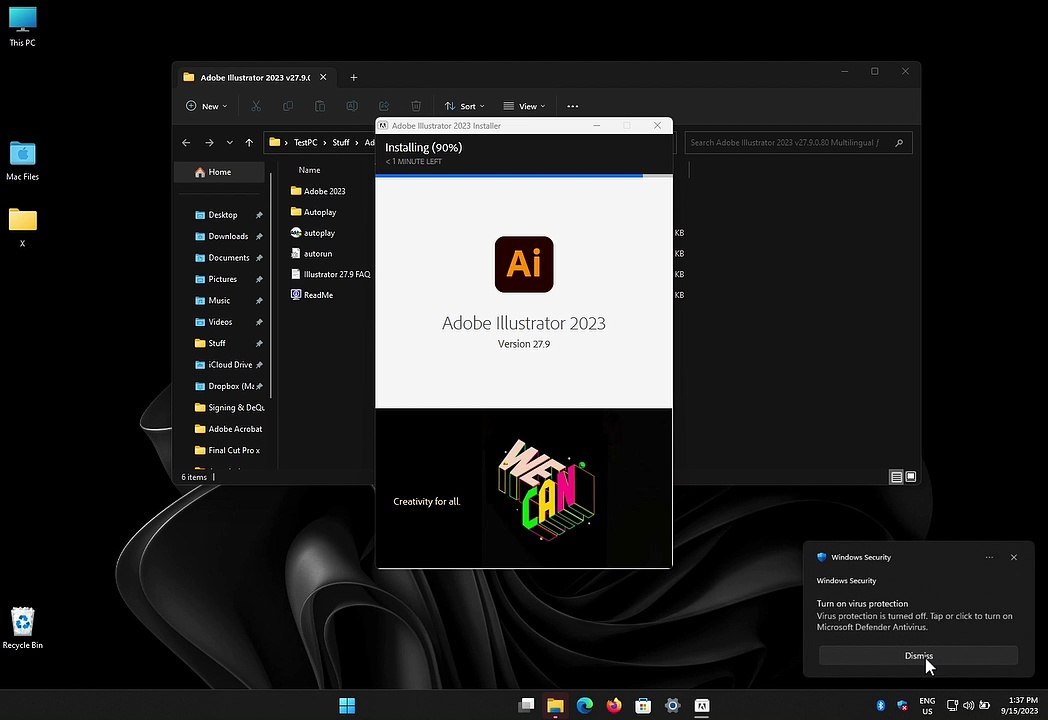Click the Adobe installer icon on the taskbar

tap(702, 705)
